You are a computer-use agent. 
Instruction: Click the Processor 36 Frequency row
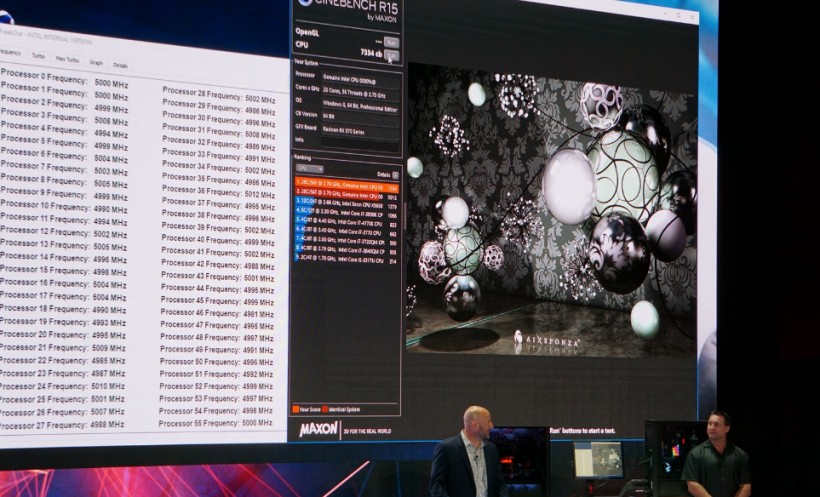(218, 192)
